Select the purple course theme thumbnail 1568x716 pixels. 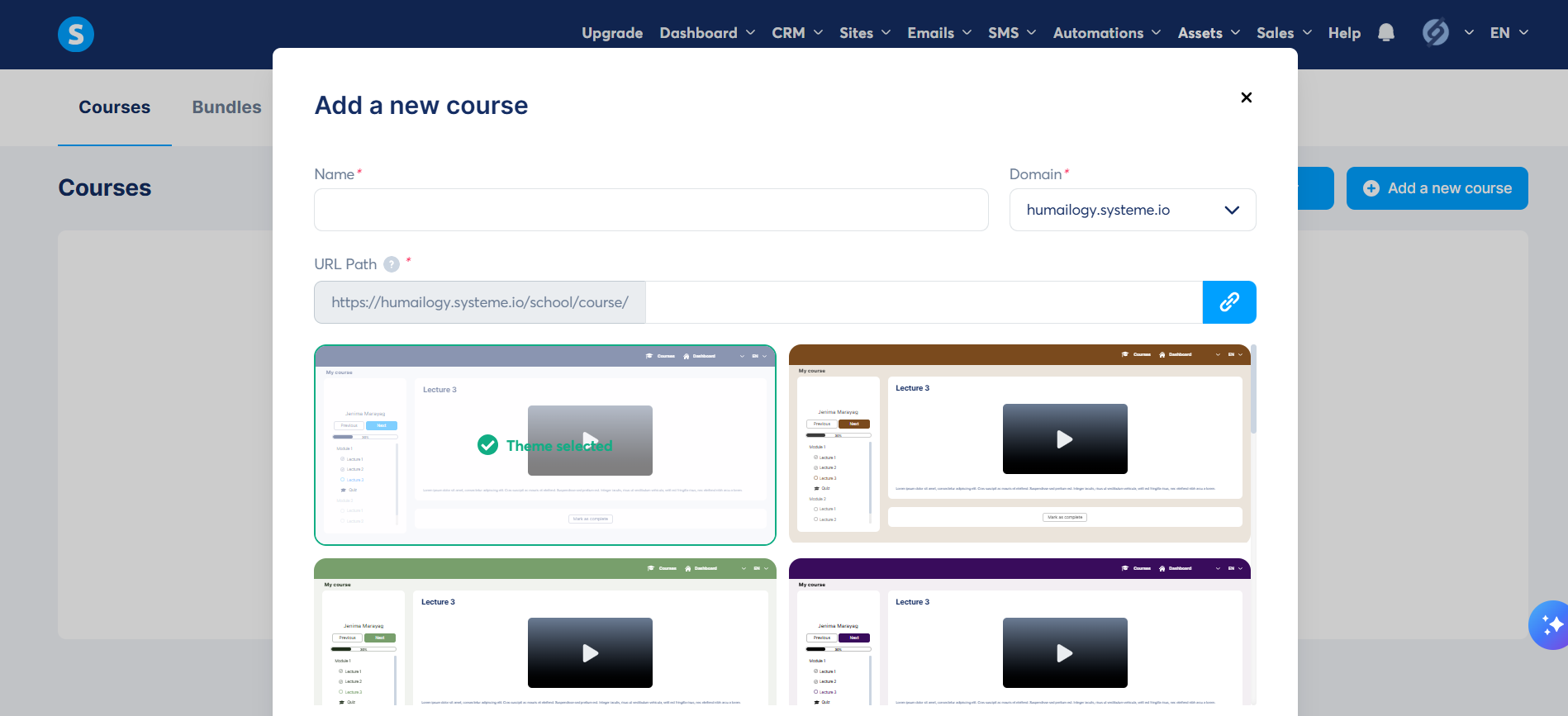[x=1019, y=632]
